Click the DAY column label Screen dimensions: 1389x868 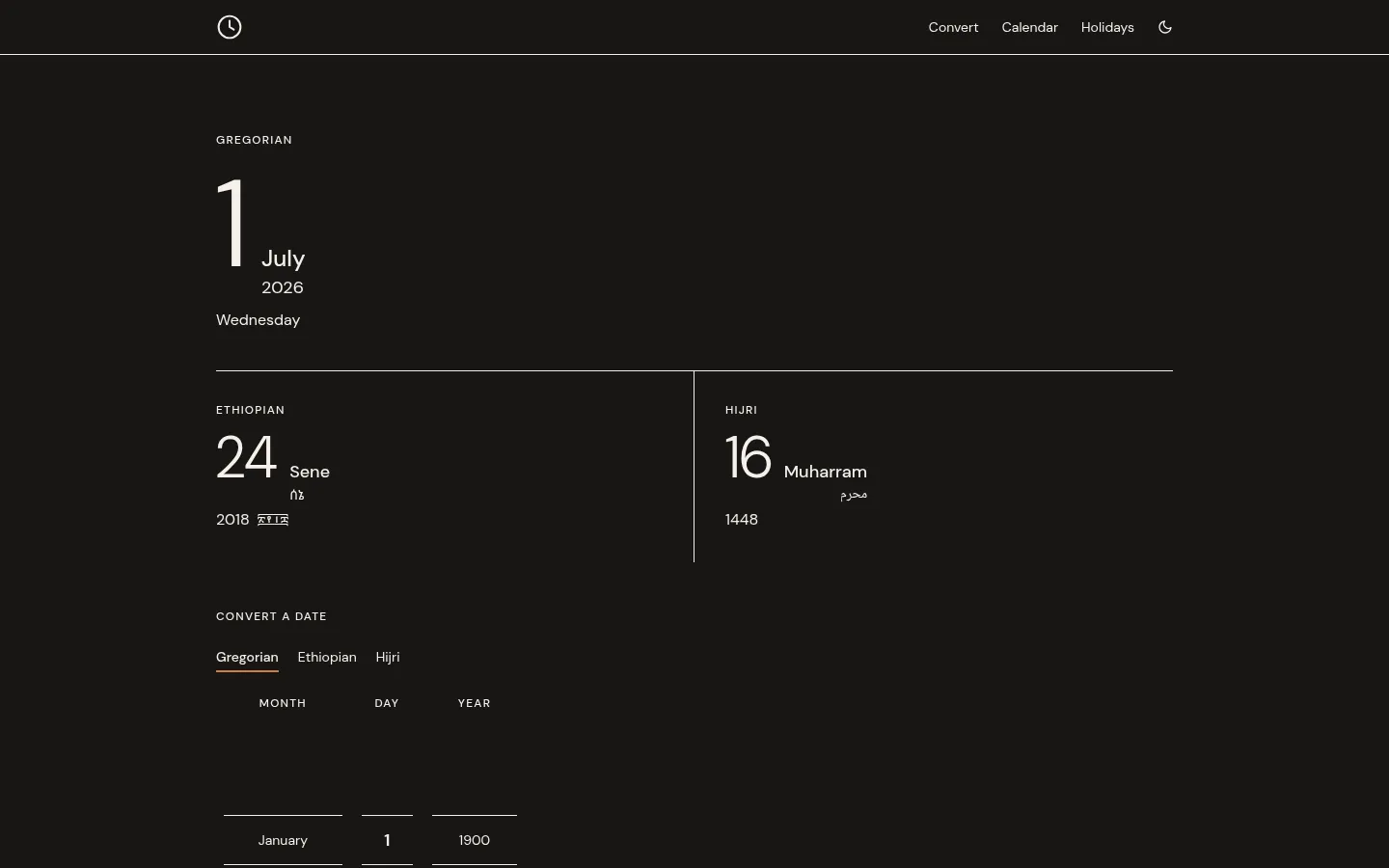(387, 703)
